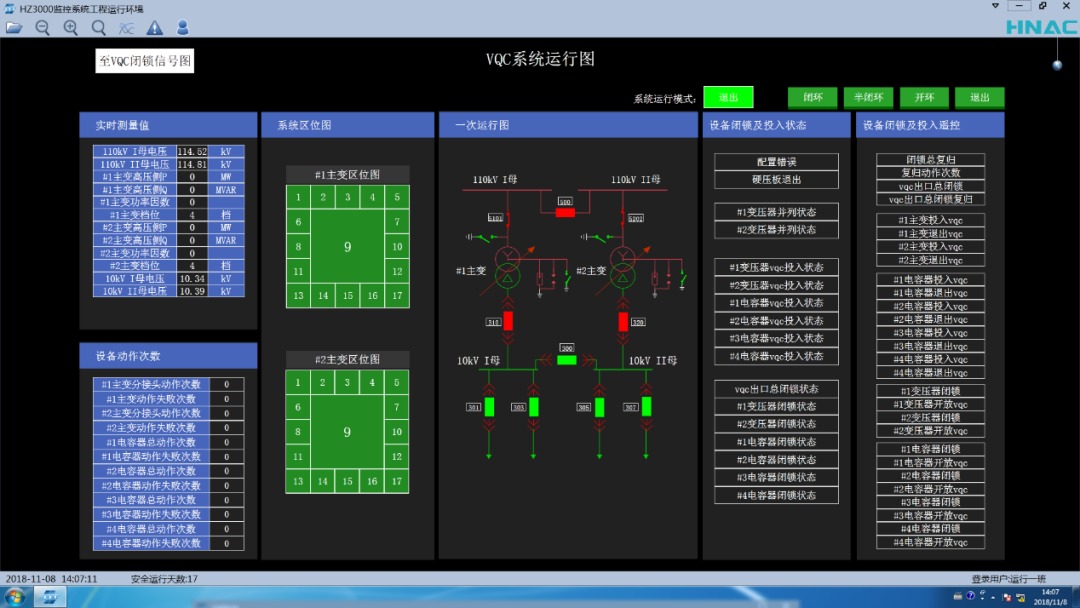
Task: Select the 闭环 operation mode button
Action: click(812, 97)
